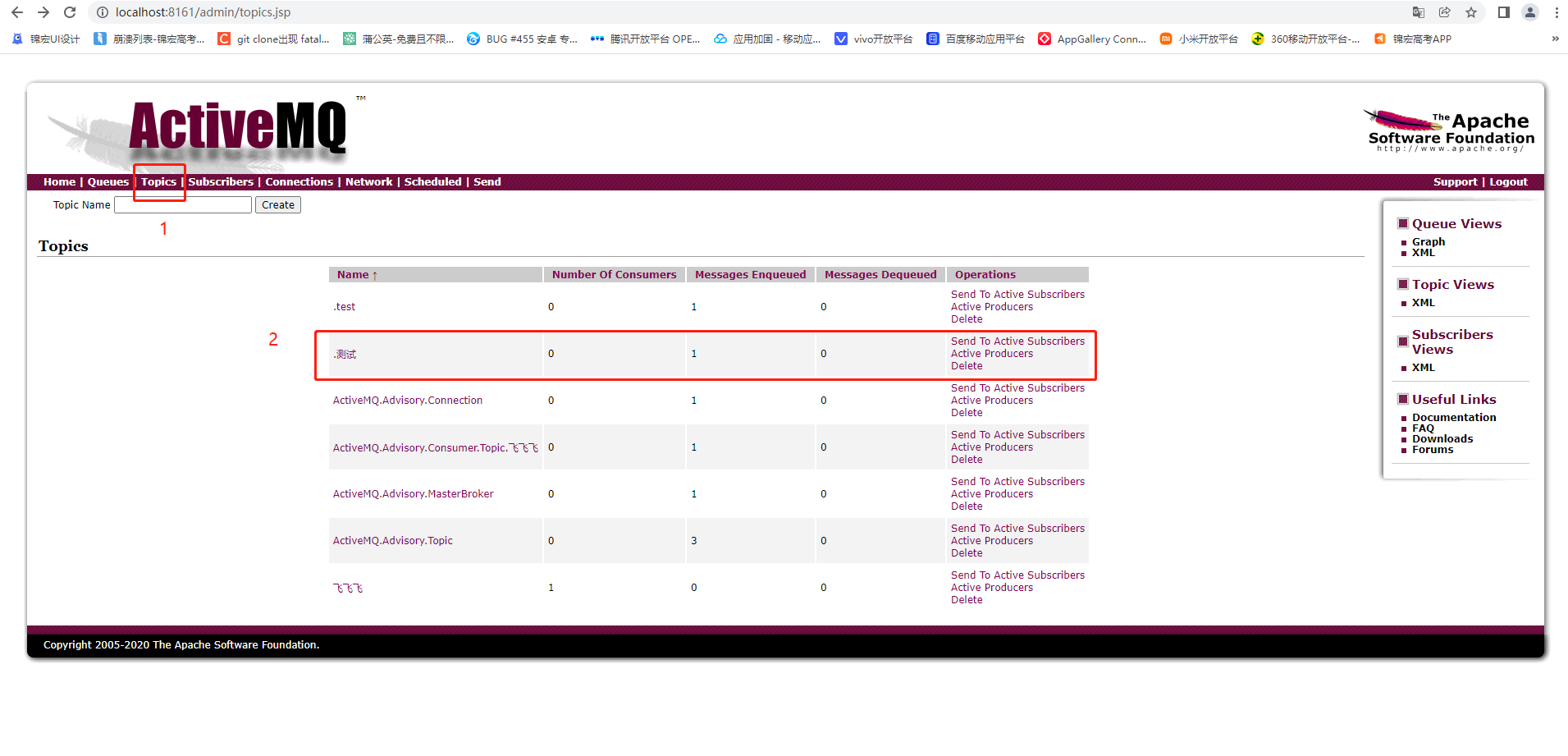Share this page icon

coord(1445,12)
